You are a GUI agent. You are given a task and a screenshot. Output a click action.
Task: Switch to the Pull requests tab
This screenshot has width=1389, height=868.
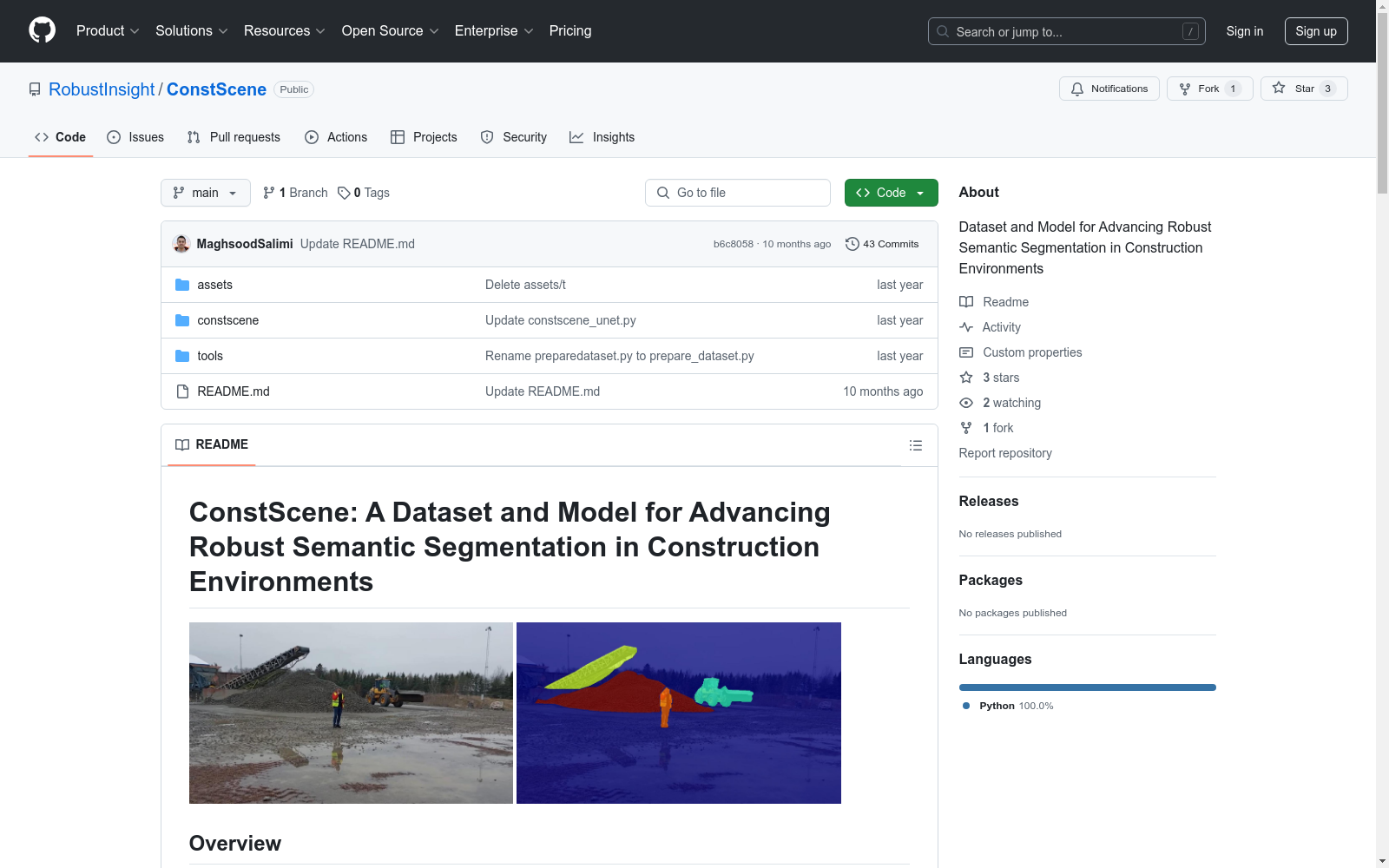[x=234, y=137]
